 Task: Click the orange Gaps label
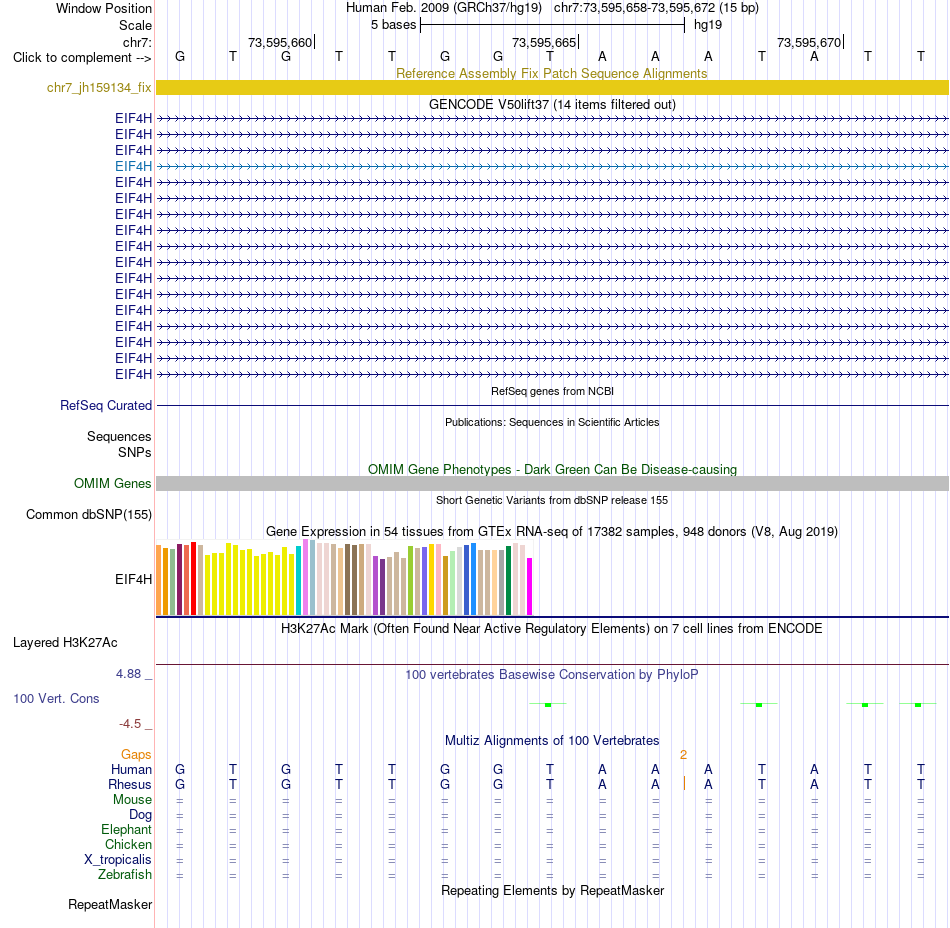[136, 754]
